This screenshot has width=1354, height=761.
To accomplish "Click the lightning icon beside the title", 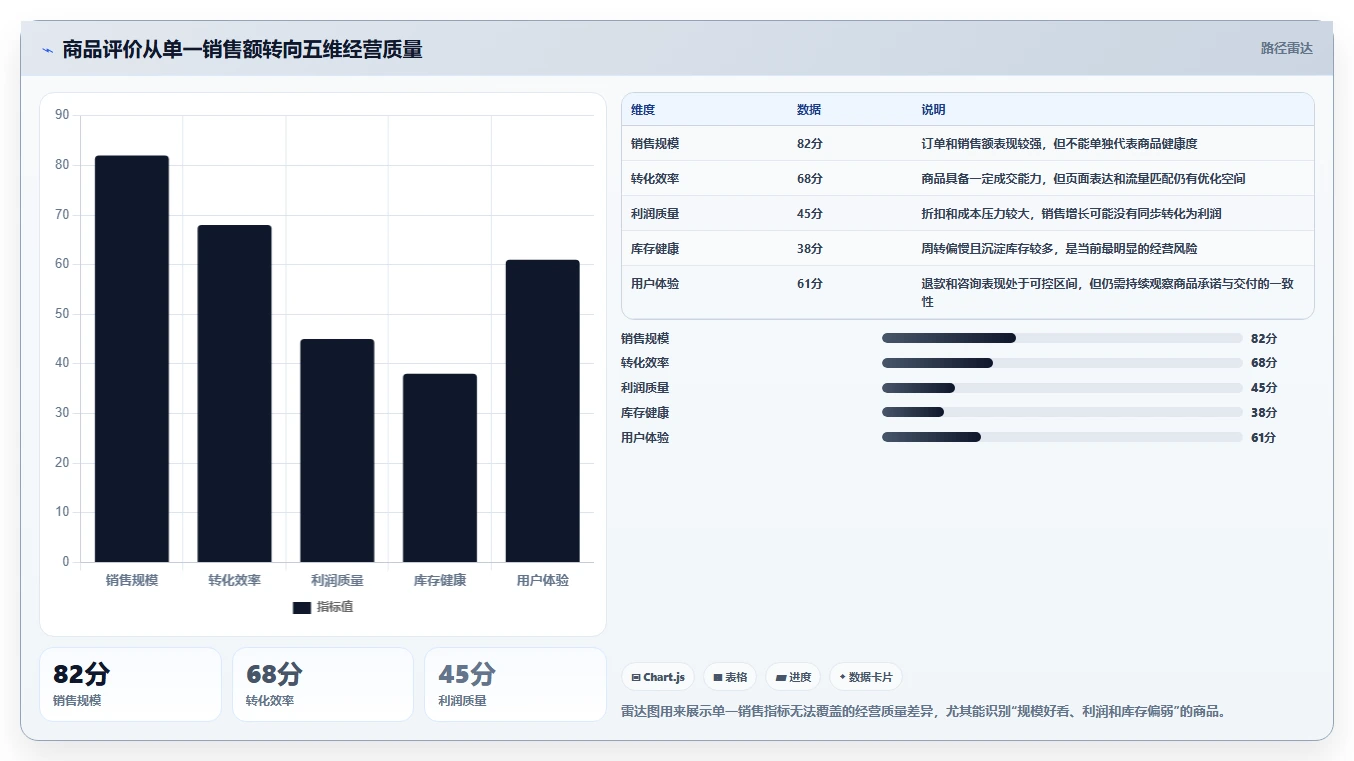I will pyautogui.click(x=47, y=50).
